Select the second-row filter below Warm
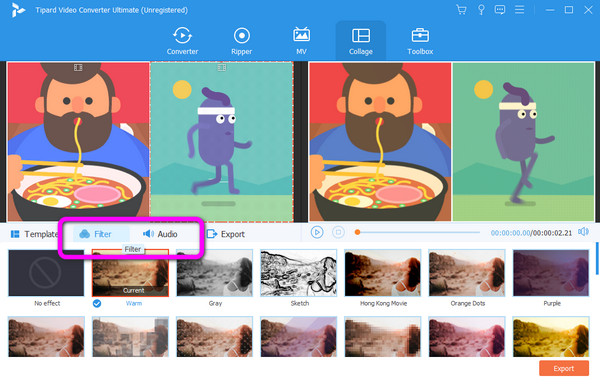This screenshot has height=388, width=600. click(x=130, y=337)
